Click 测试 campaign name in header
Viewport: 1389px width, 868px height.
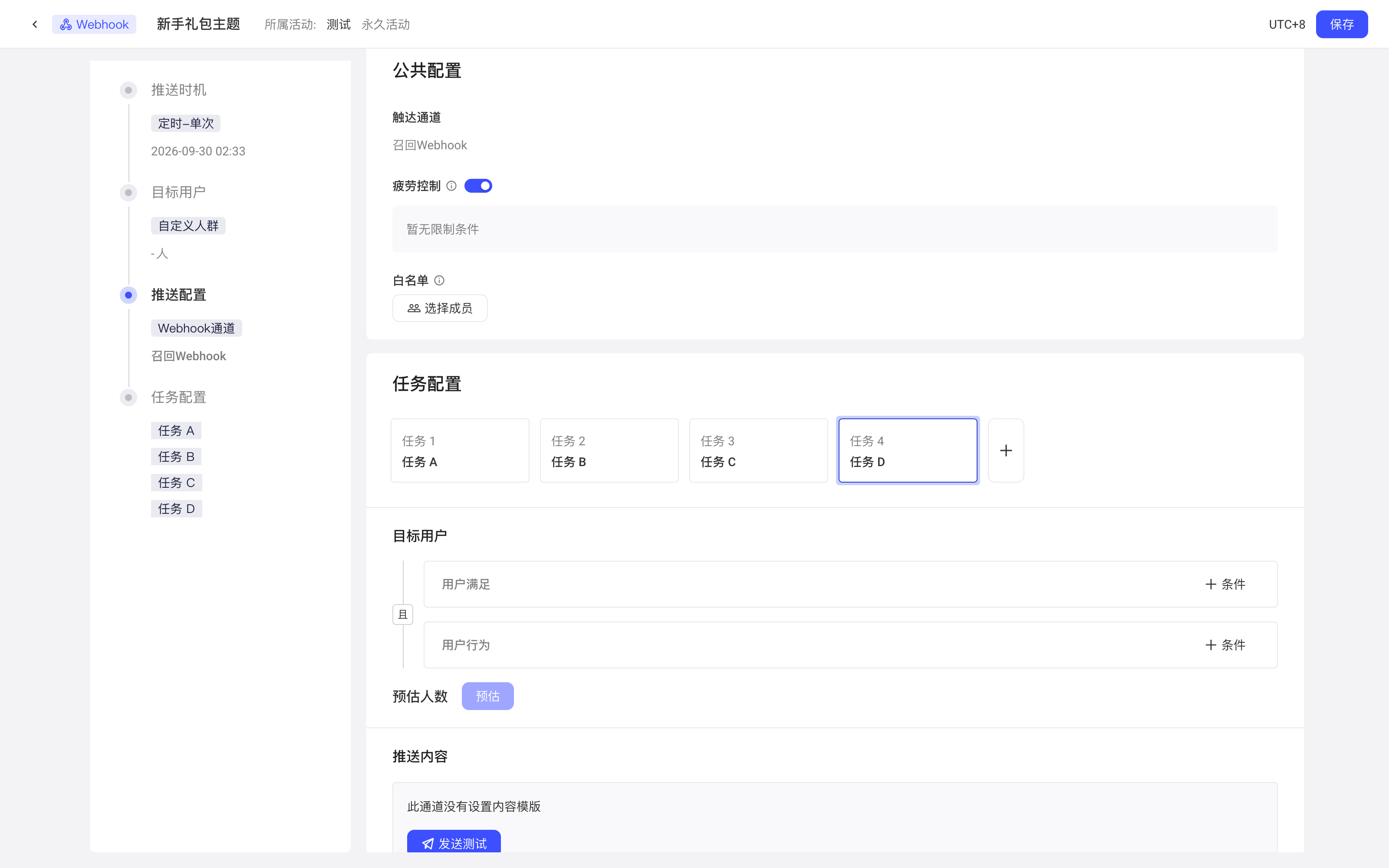click(x=339, y=24)
